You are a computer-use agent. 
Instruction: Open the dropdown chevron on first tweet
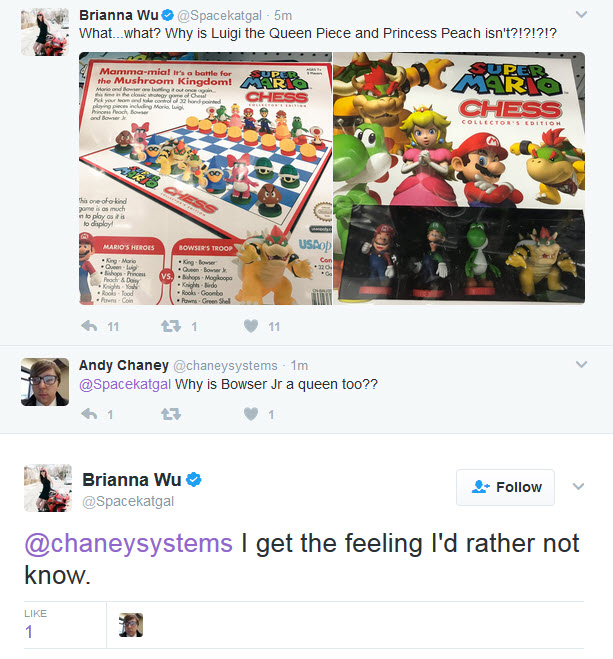pos(581,14)
